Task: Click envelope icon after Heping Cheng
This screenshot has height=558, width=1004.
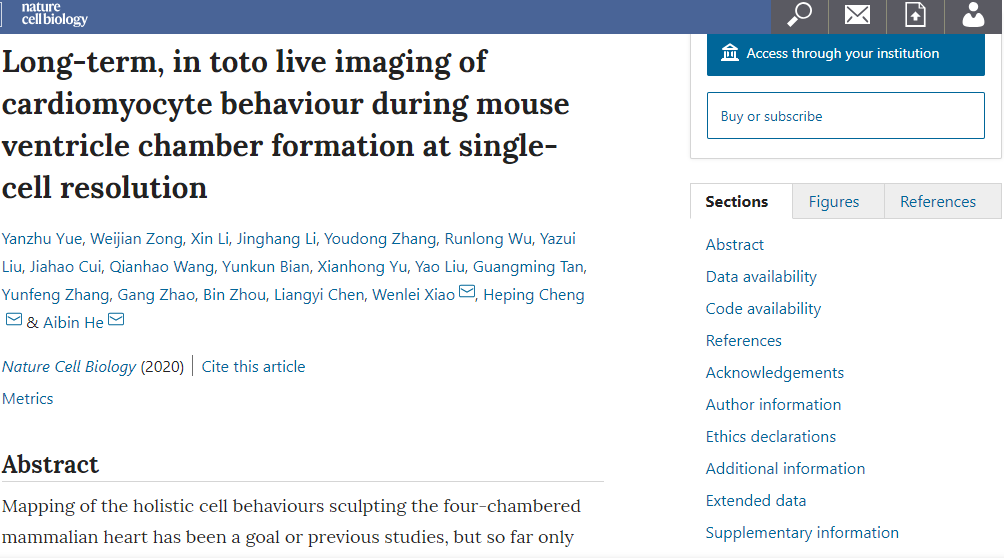Action: (14, 321)
